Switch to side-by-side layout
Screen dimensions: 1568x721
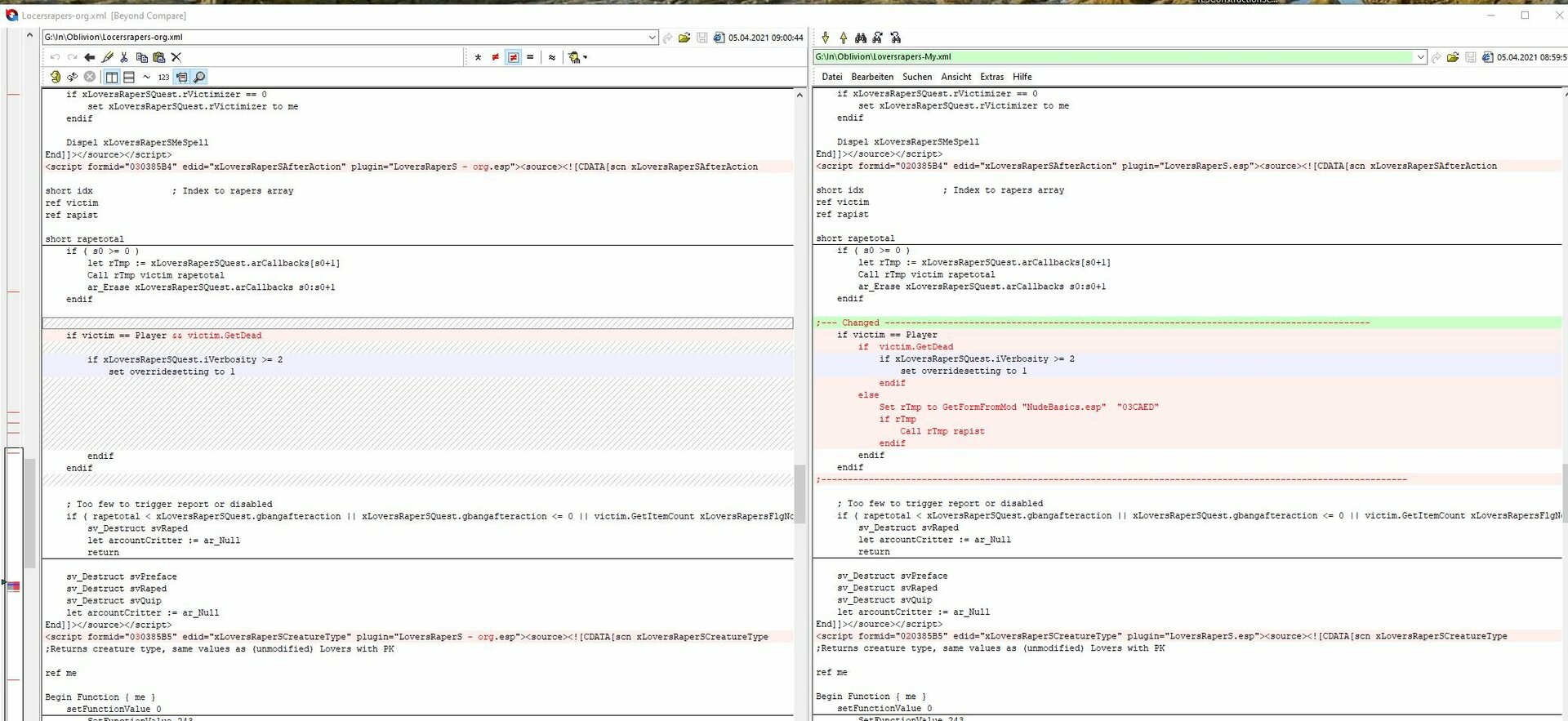[112, 77]
